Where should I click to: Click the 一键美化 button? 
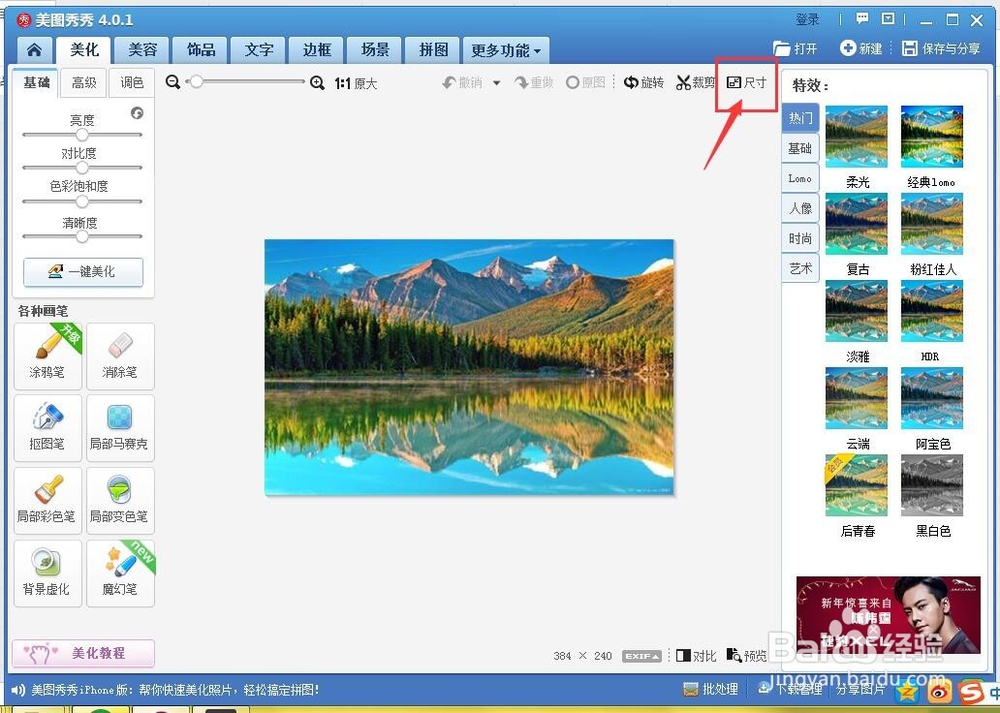pos(84,272)
